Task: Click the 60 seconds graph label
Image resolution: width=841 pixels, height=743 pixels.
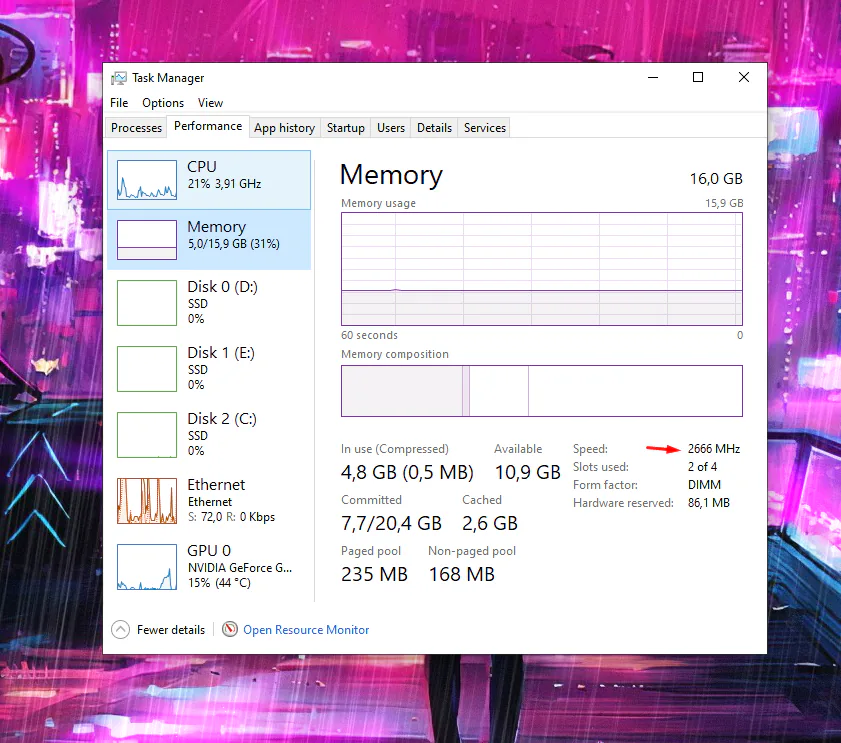Action: click(x=370, y=335)
